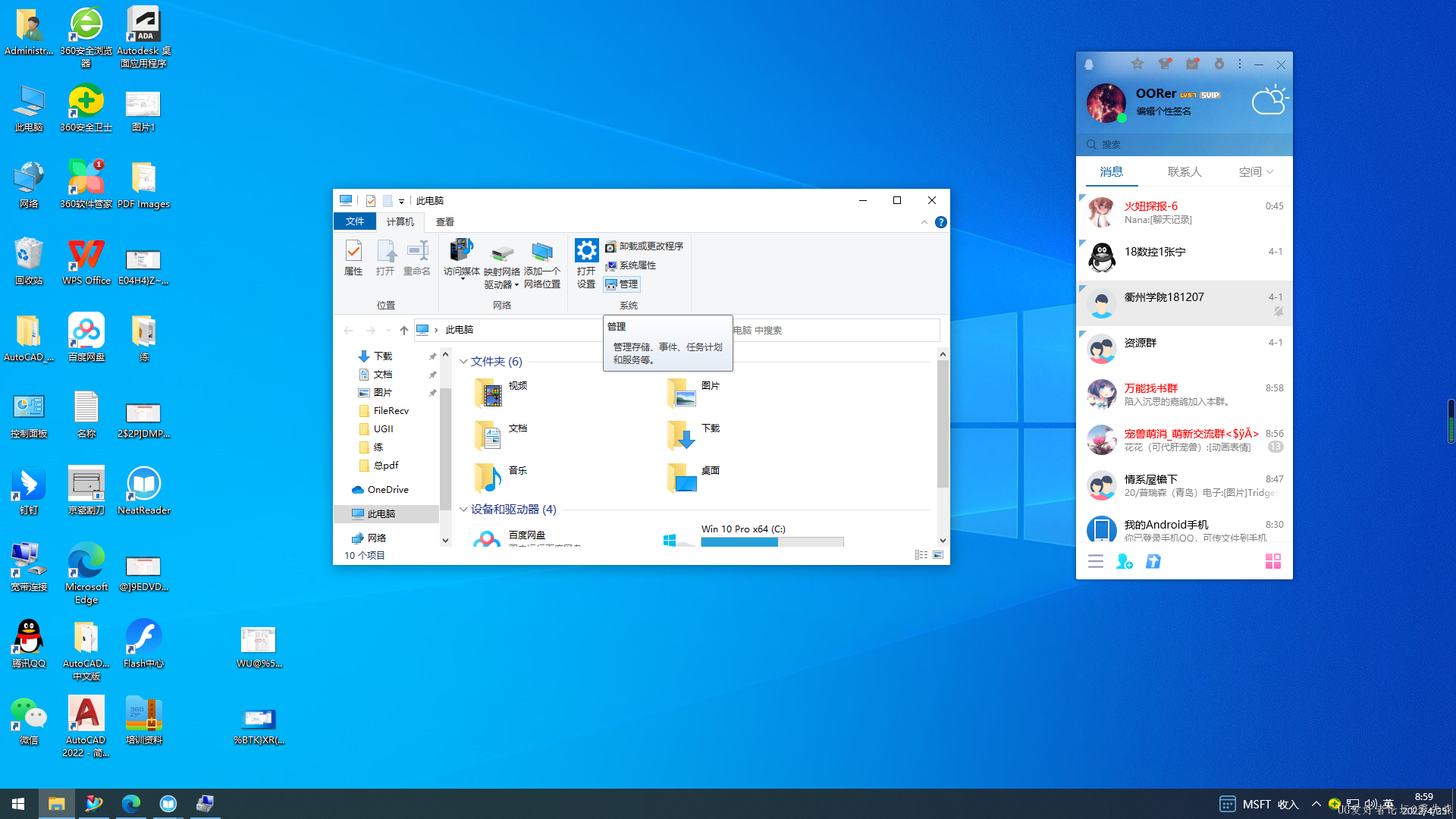Click Map network drive (映射网络驱动器) icon

502,265
